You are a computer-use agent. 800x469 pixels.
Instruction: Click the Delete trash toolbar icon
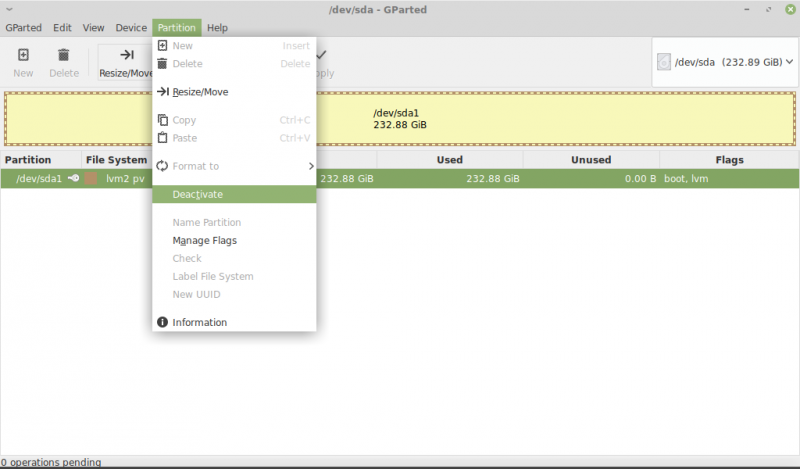(63, 55)
